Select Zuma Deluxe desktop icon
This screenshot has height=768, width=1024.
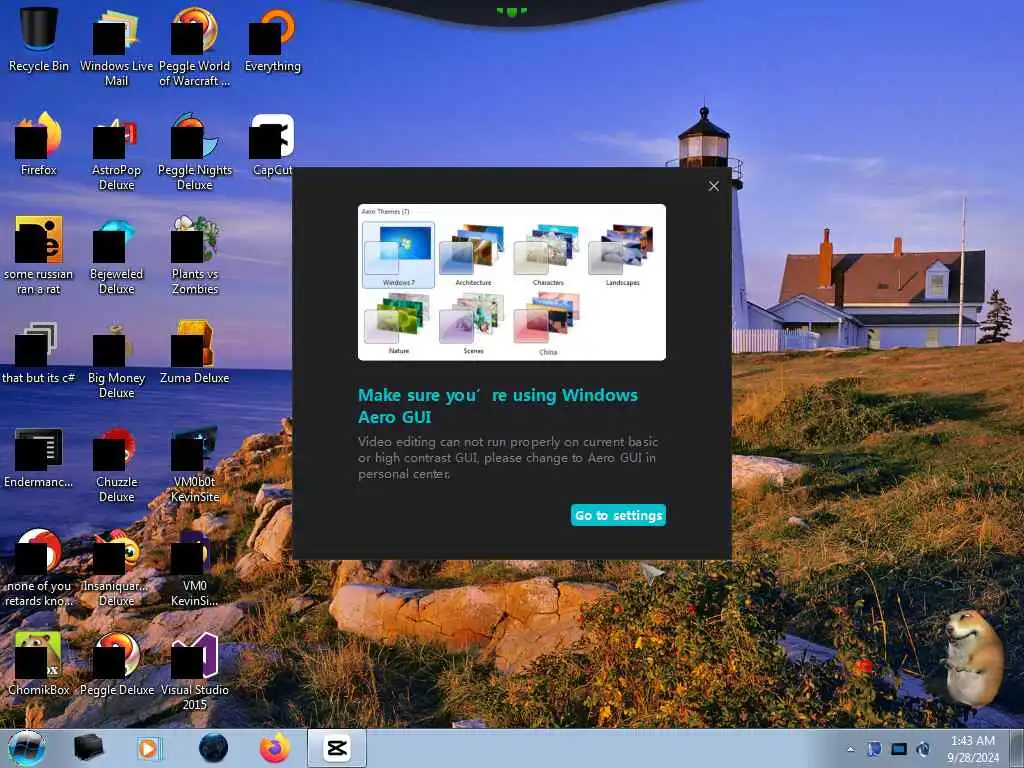click(x=195, y=352)
